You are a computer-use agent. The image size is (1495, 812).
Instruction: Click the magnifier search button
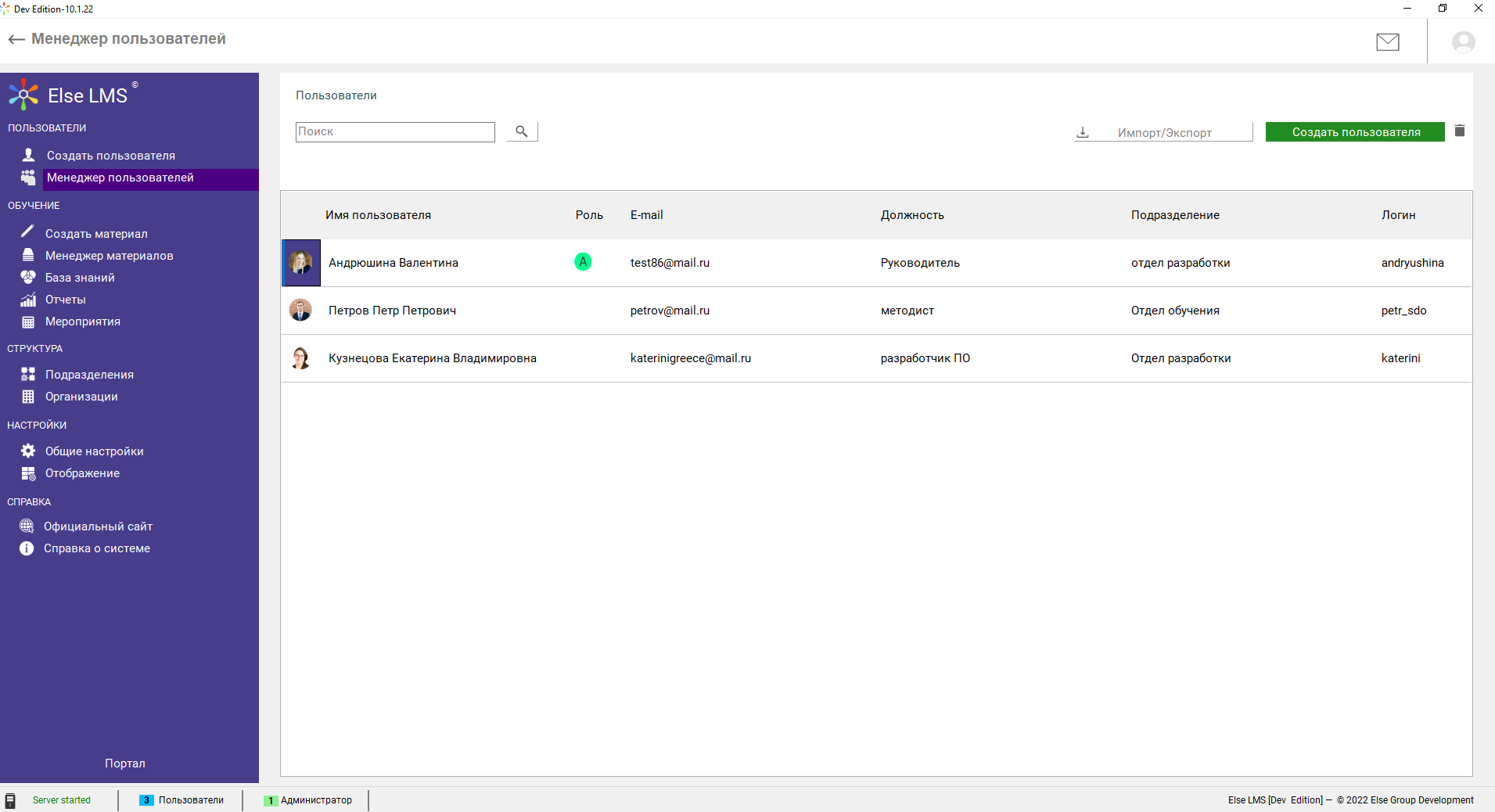point(522,131)
